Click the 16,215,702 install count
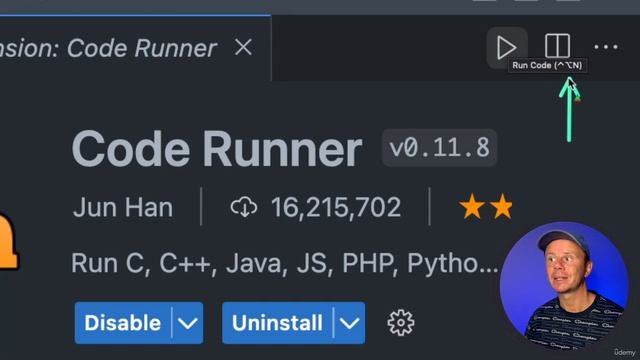The height and width of the screenshot is (360, 640). point(336,207)
